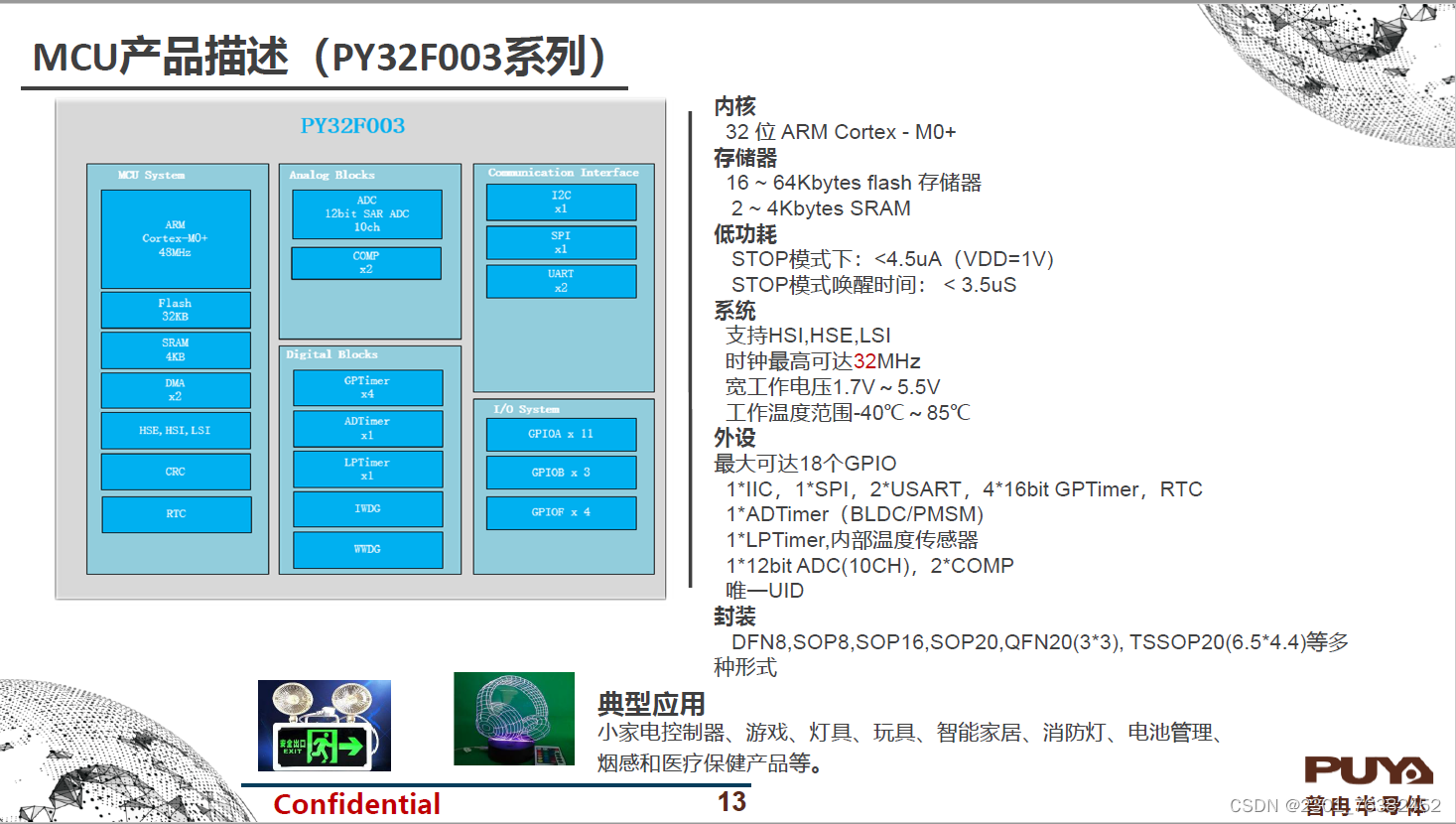The image size is (1456, 824).
Task: Select the Flash 32KB block
Action: (x=176, y=310)
